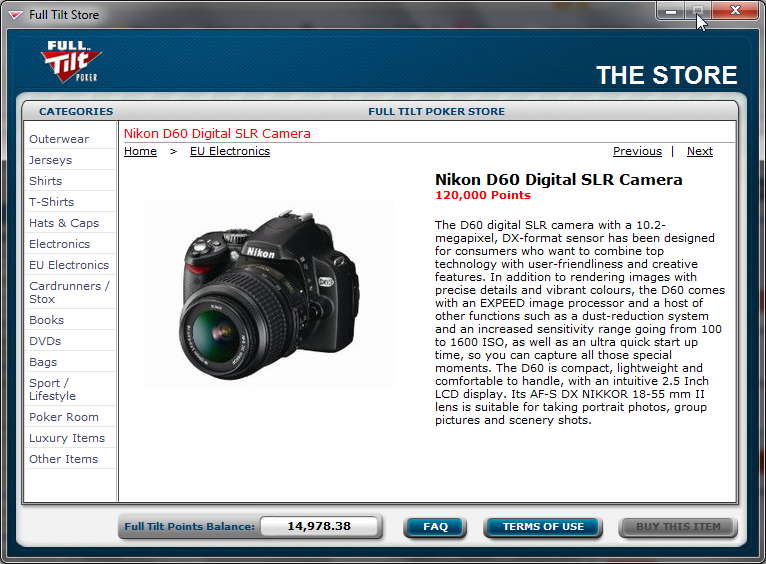Select the Shirts category
Image resolution: width=766 pixels, height=564 pixels.
coord(45,181)
